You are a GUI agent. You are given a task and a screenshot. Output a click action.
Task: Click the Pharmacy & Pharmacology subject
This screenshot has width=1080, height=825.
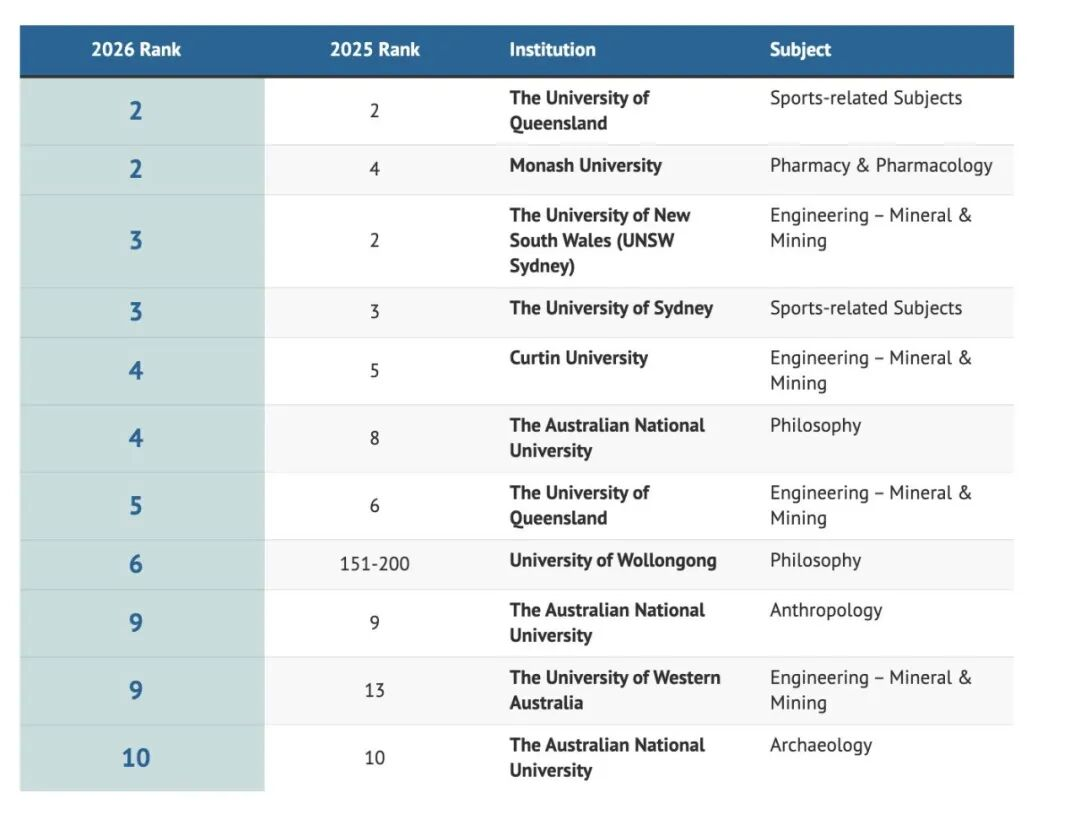(880, 166)
